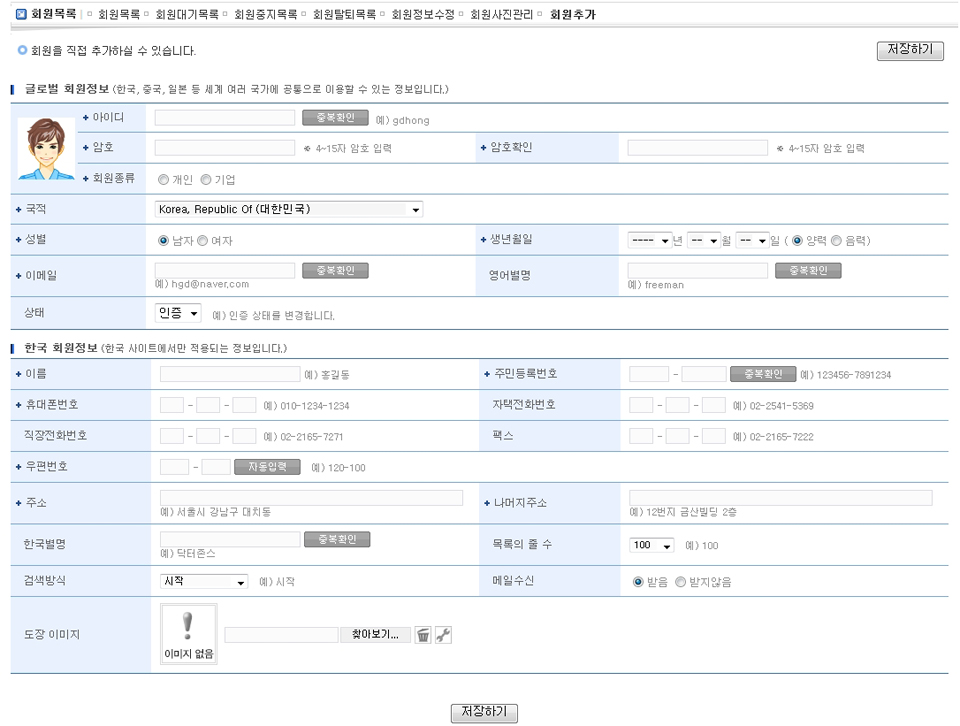This screenshot has width=960, height=726.
Task: Go to the 회원대기목록 tab
Action: tap(186, 15)
